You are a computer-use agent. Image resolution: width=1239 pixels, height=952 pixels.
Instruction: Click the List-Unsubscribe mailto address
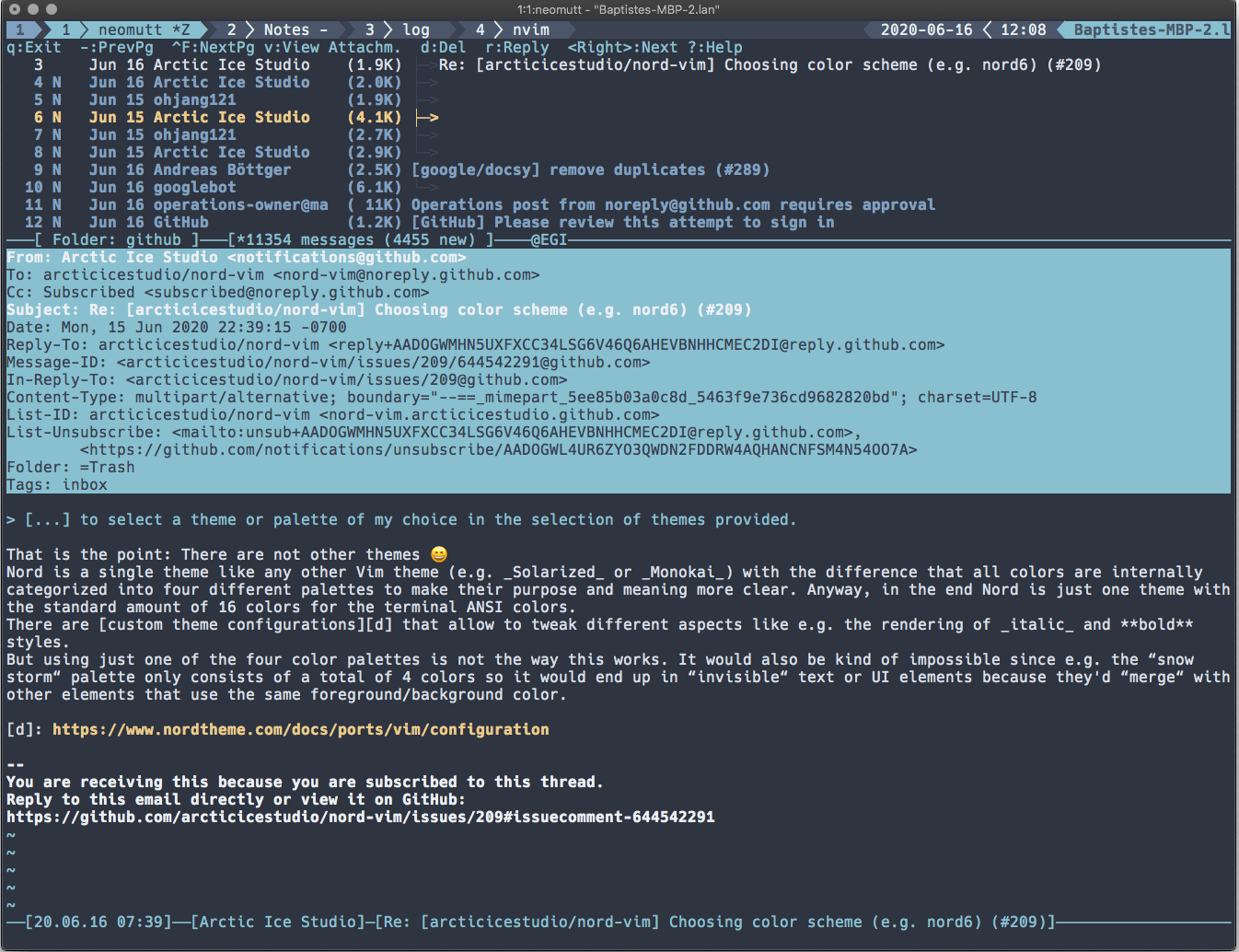pos(513,432)
